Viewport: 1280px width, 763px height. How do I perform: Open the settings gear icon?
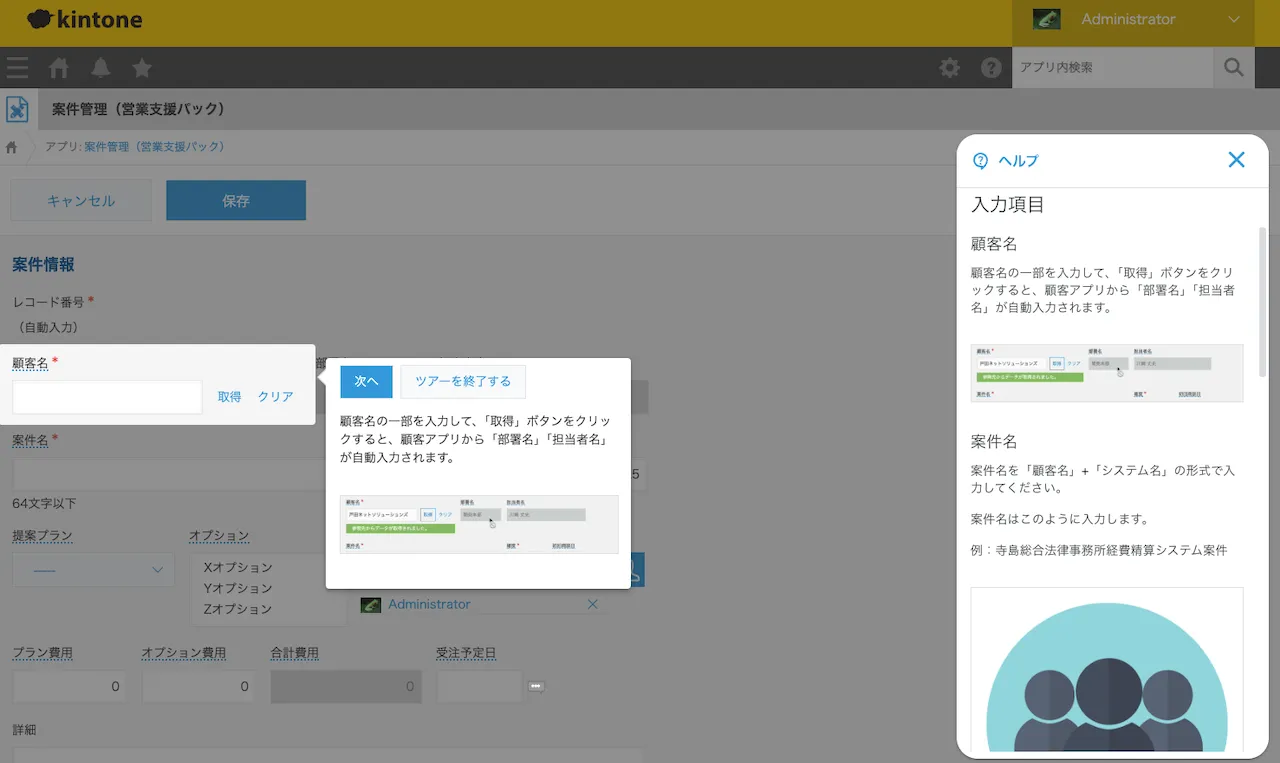pyautogui.click(x=949, y=68)
